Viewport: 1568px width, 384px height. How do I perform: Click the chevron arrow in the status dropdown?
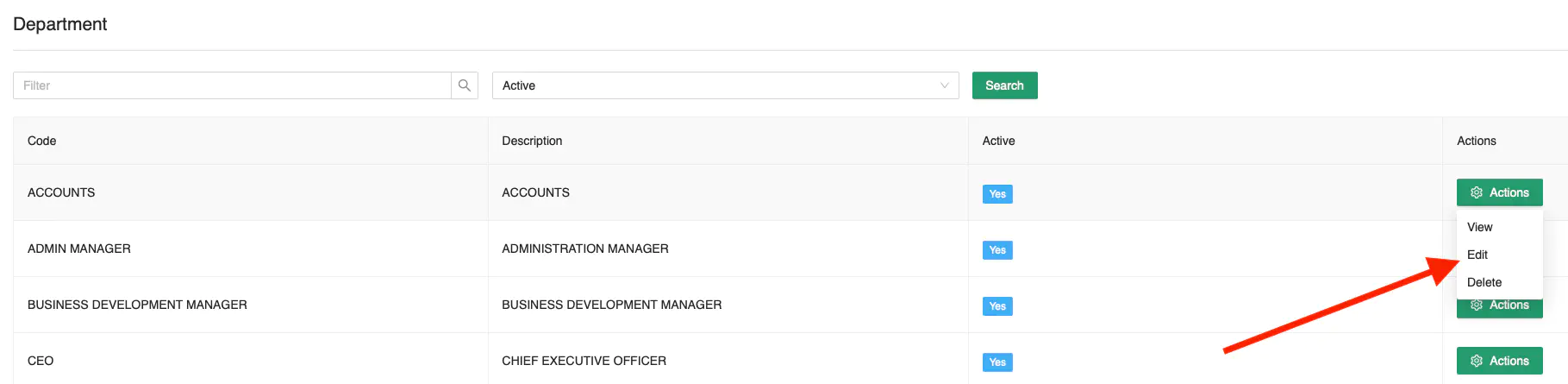[x=944, y=85]
